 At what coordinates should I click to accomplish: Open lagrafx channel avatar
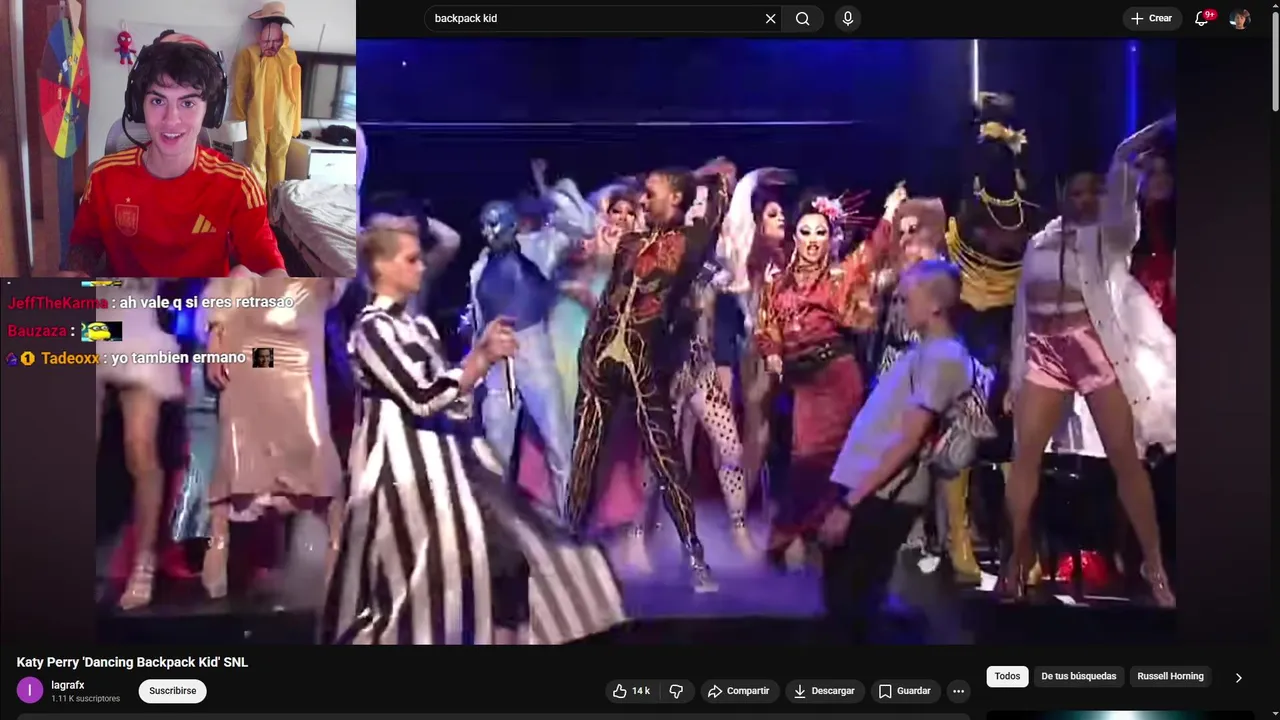pyautogui.click(x=30, y=690)
